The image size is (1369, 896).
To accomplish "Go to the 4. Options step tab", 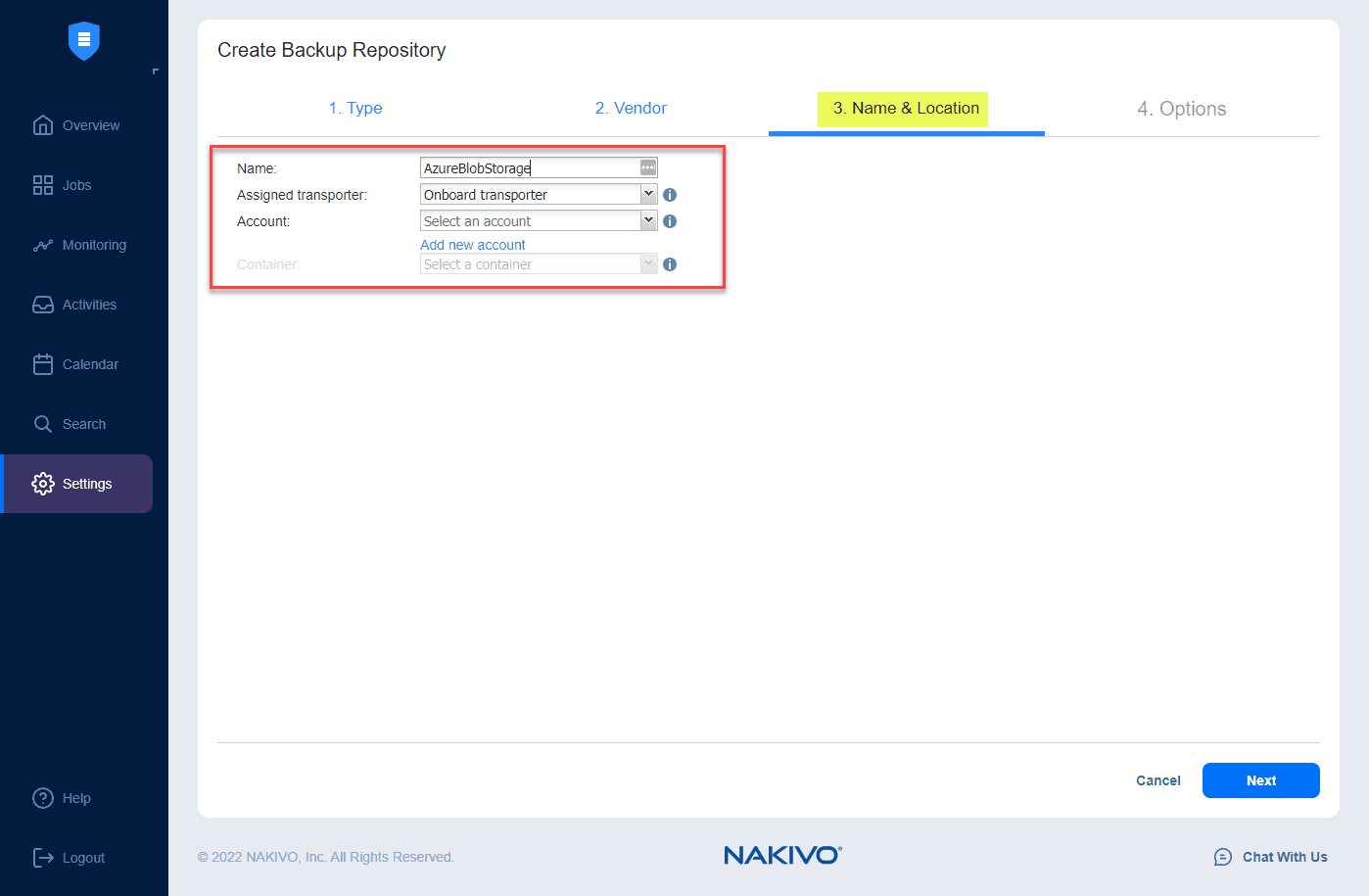I will [x=1182, y=109].
